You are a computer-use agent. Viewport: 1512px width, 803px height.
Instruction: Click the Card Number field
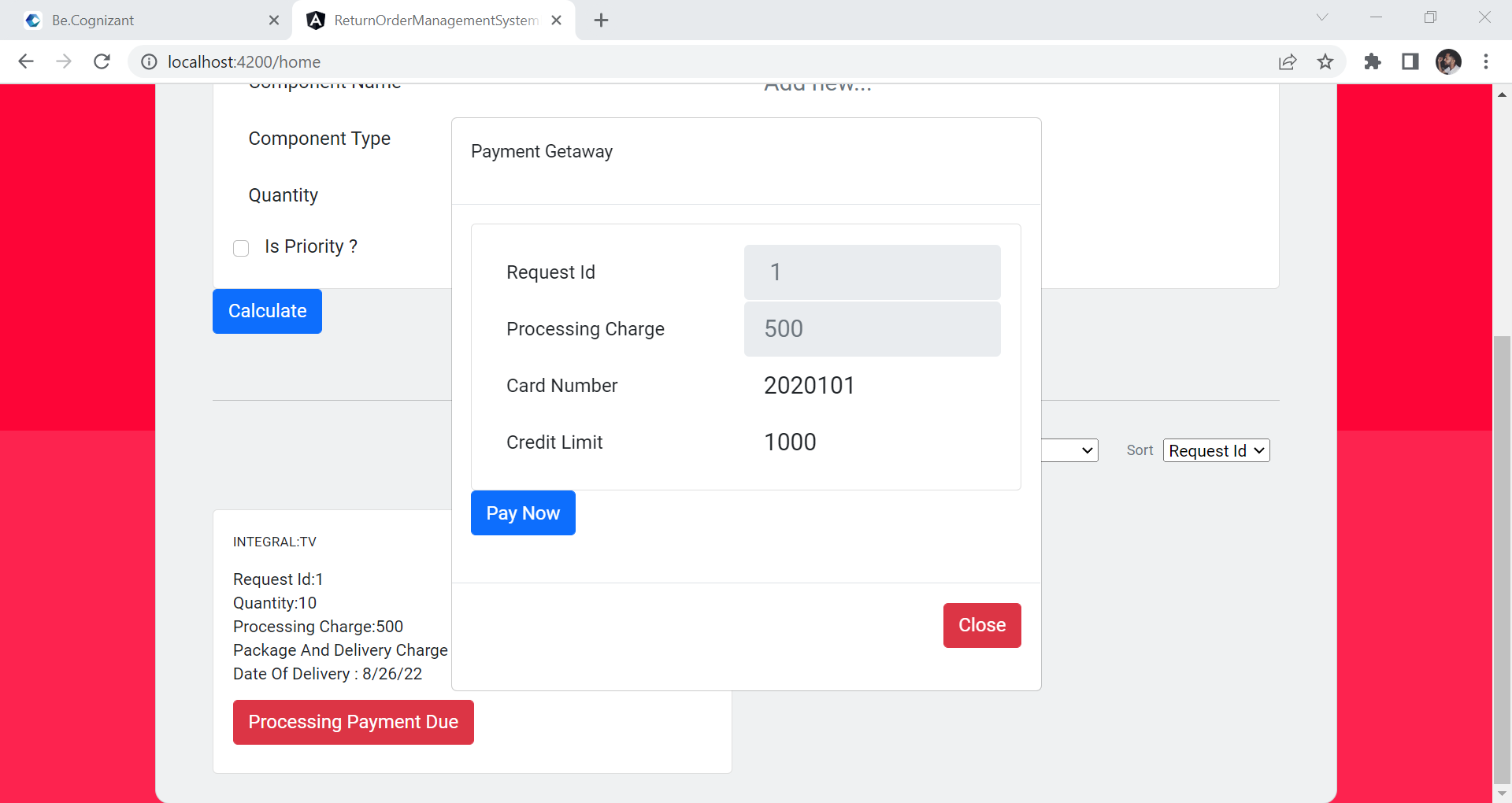(873, 386)
